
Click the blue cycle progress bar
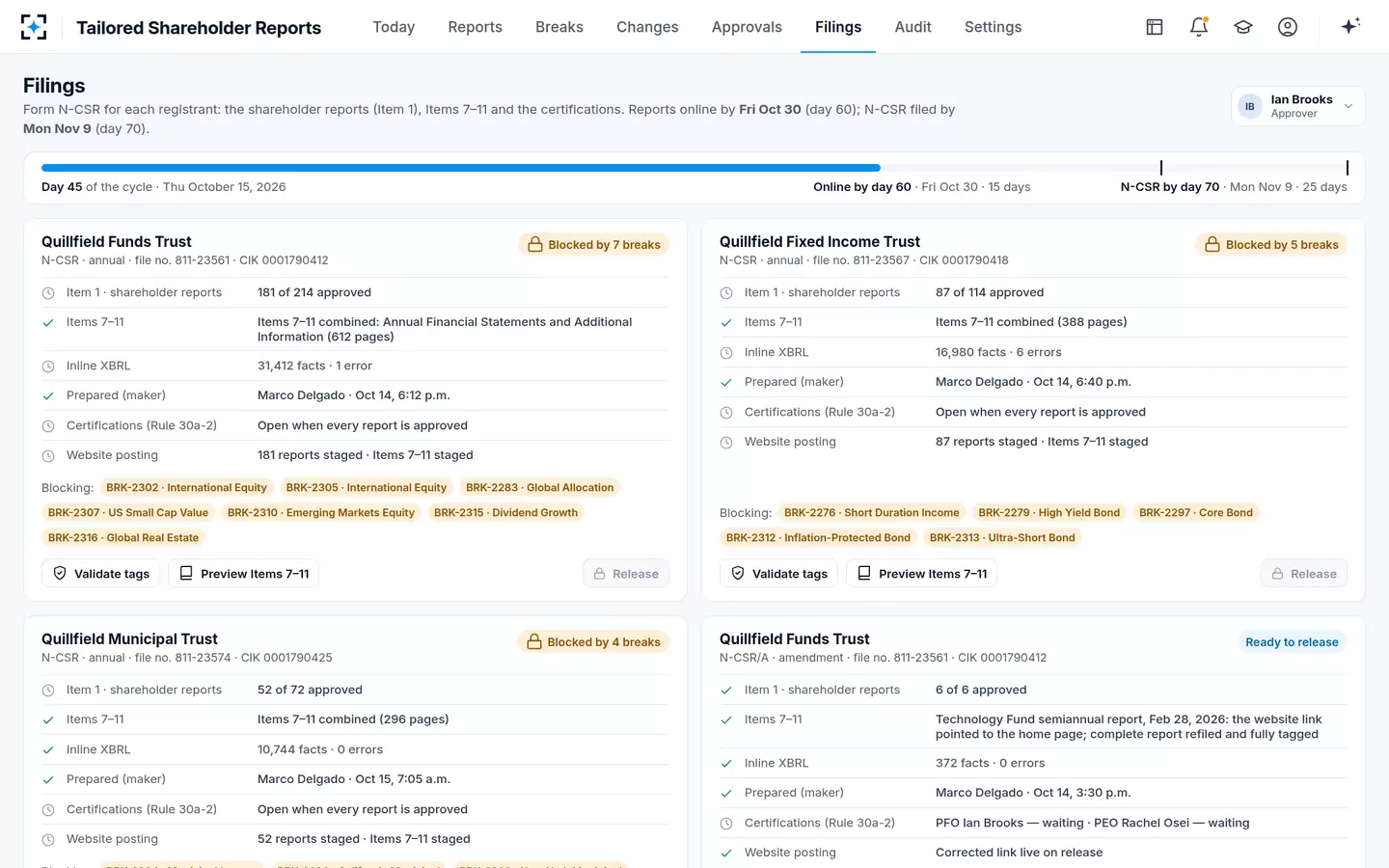(461, 168)
